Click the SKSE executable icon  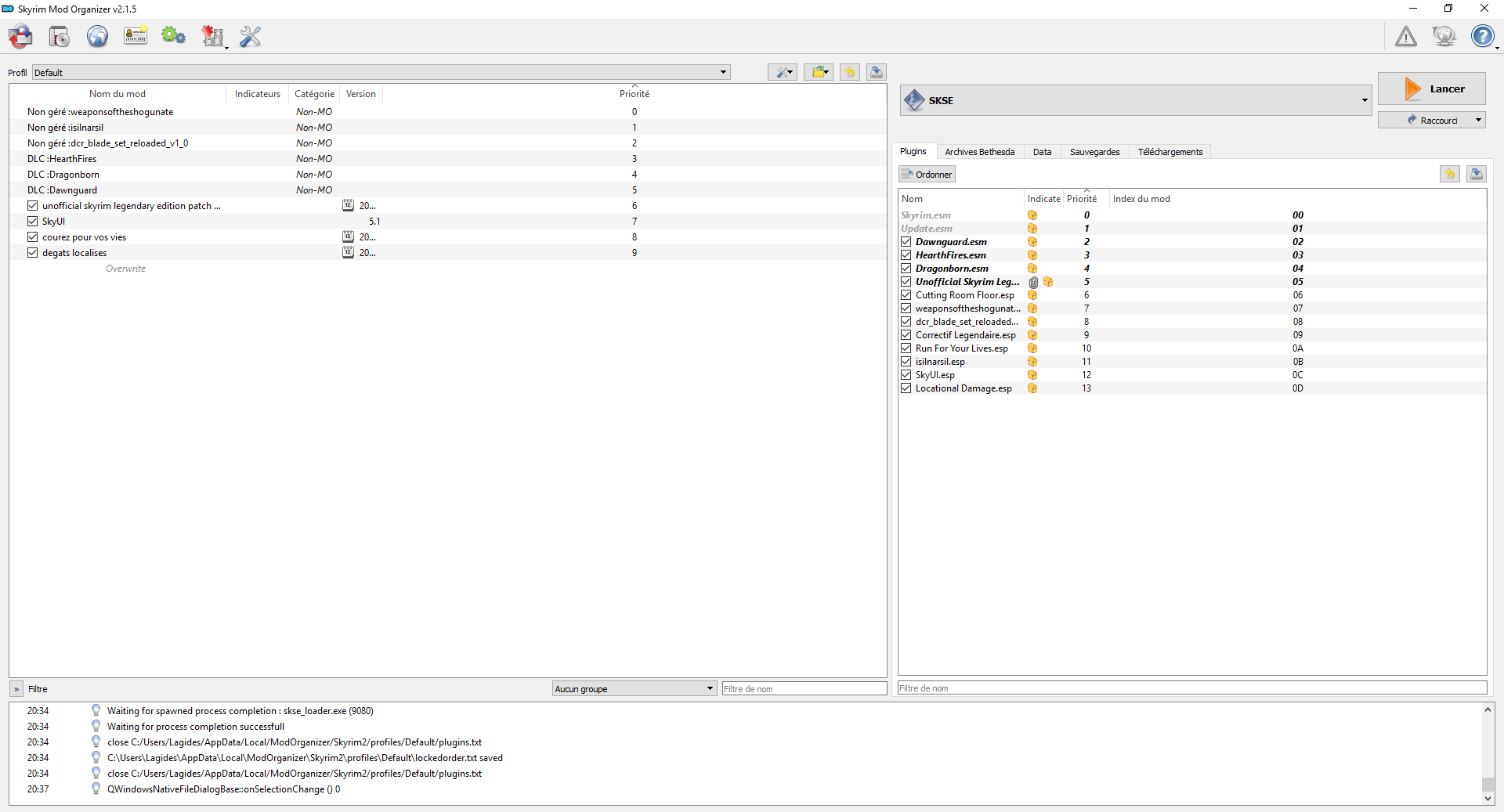[x=914, y=100]
